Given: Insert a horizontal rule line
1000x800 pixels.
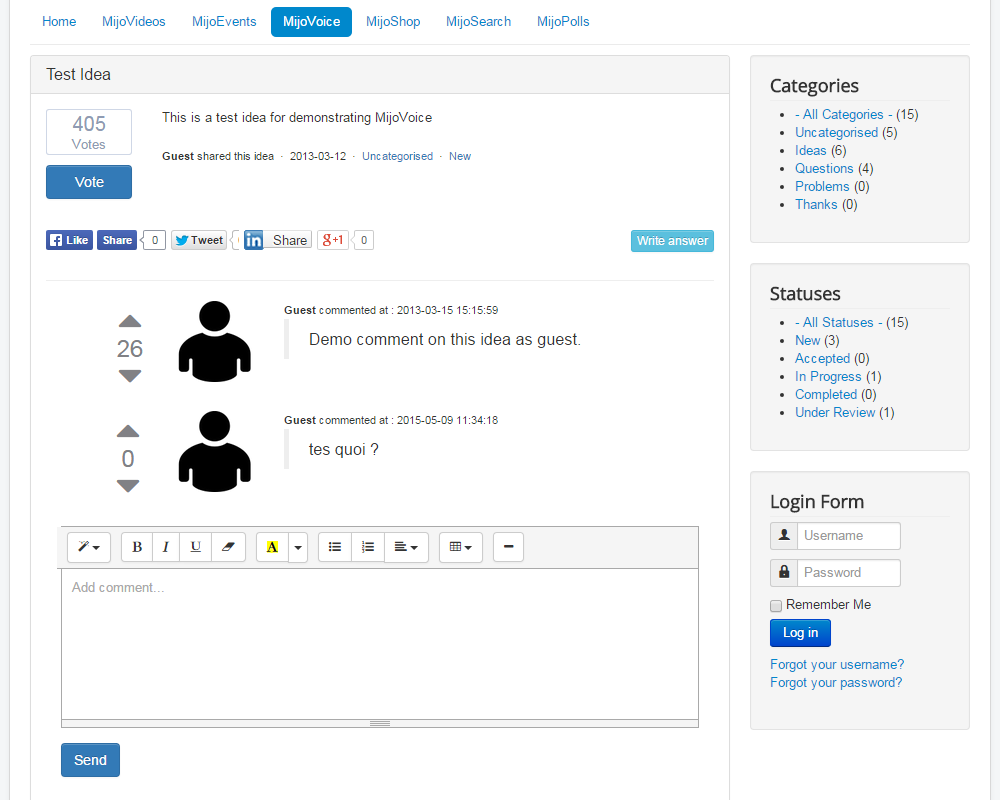Looking at the screenshot, I should point(508,547).
